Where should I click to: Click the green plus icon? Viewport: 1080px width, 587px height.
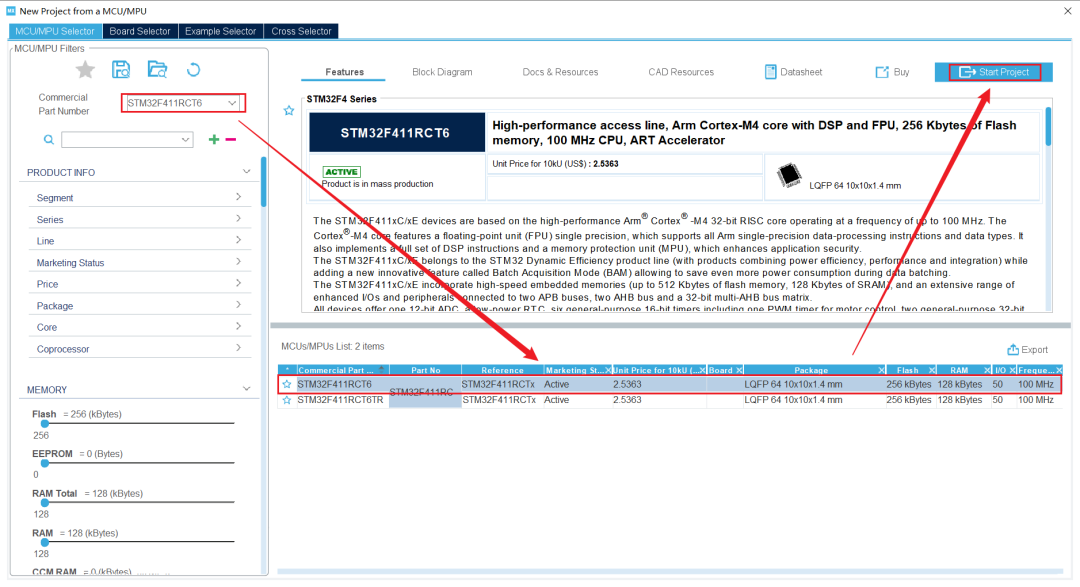pos(213,140)
